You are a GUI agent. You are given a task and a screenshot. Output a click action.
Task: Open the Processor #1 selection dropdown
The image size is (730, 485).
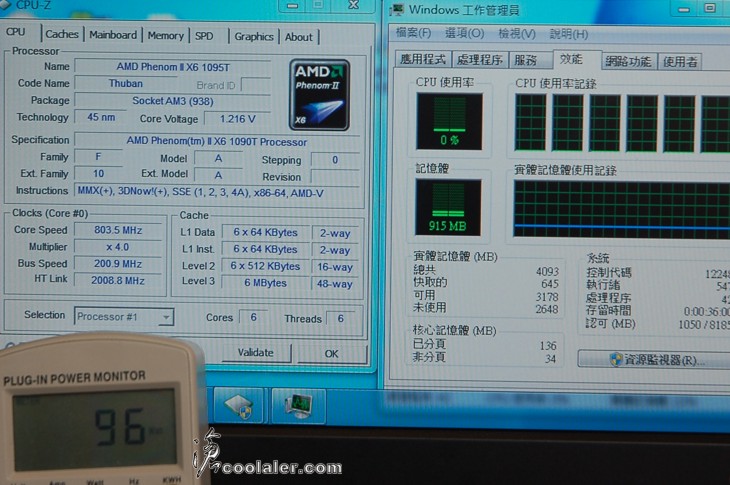click(x=124, y=317)
